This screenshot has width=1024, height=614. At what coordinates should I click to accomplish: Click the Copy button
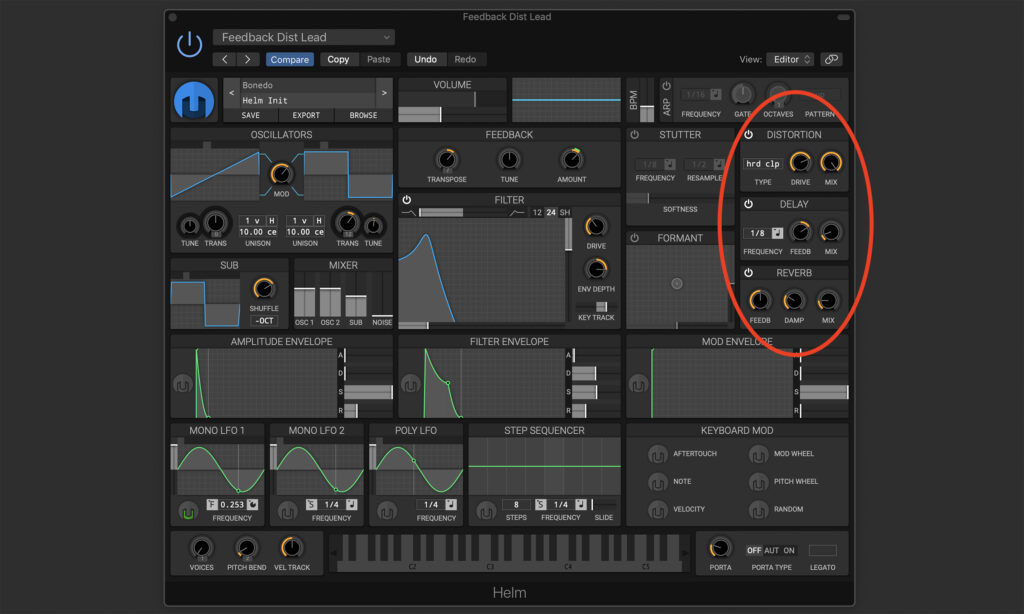338,59
